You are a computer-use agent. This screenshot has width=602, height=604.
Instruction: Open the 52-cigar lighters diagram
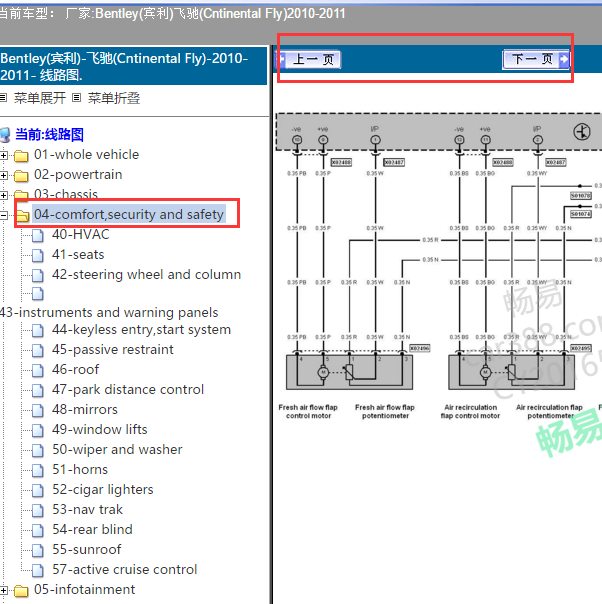point(102,490)
